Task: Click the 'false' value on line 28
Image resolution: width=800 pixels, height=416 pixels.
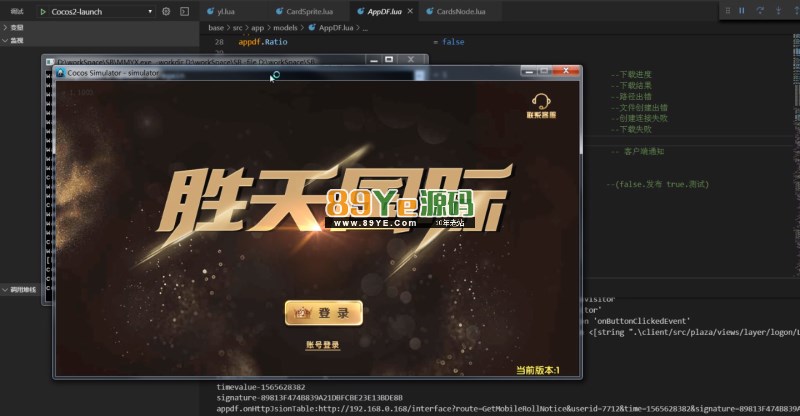Action: pos(453,42)
